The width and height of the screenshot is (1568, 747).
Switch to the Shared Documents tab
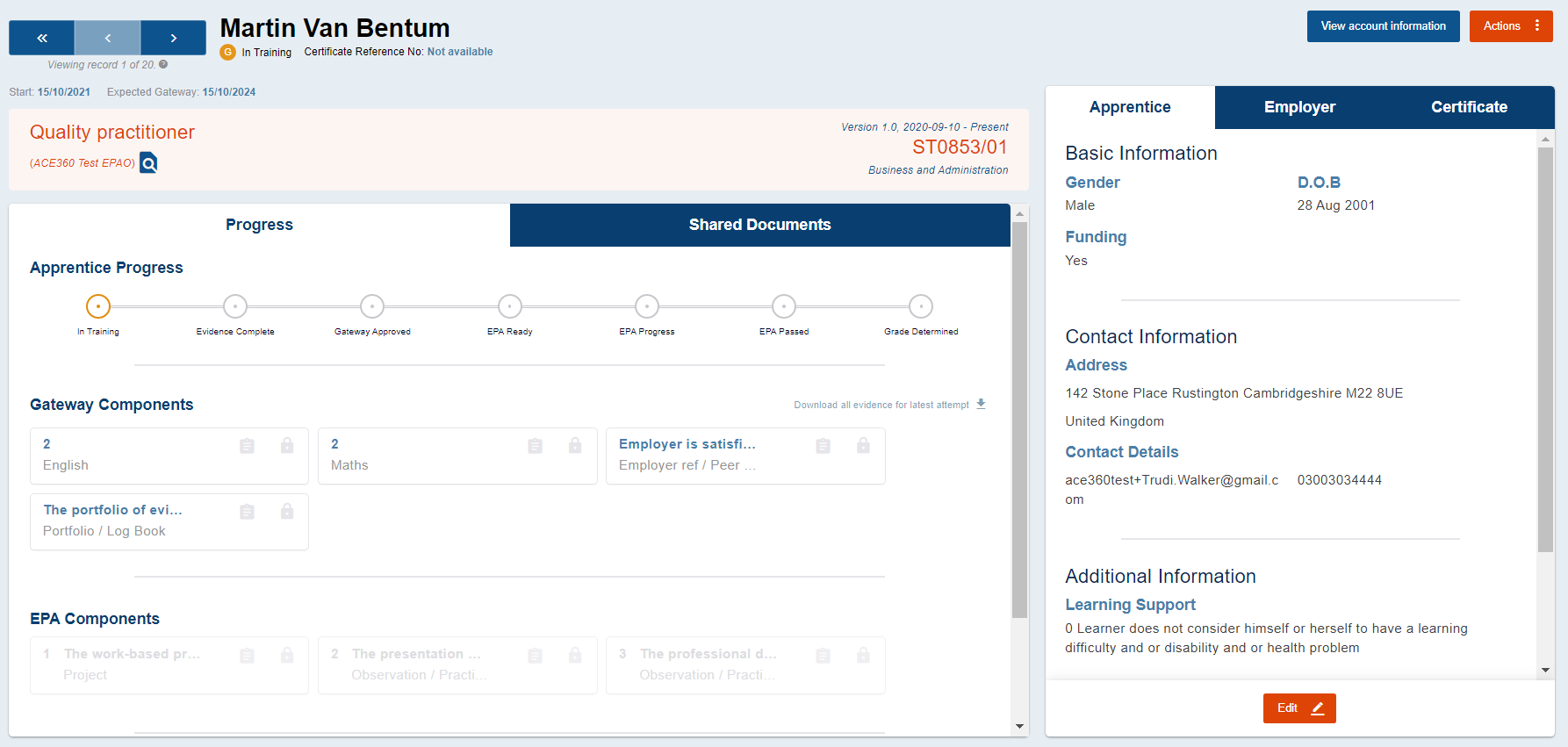click(759, 225)
